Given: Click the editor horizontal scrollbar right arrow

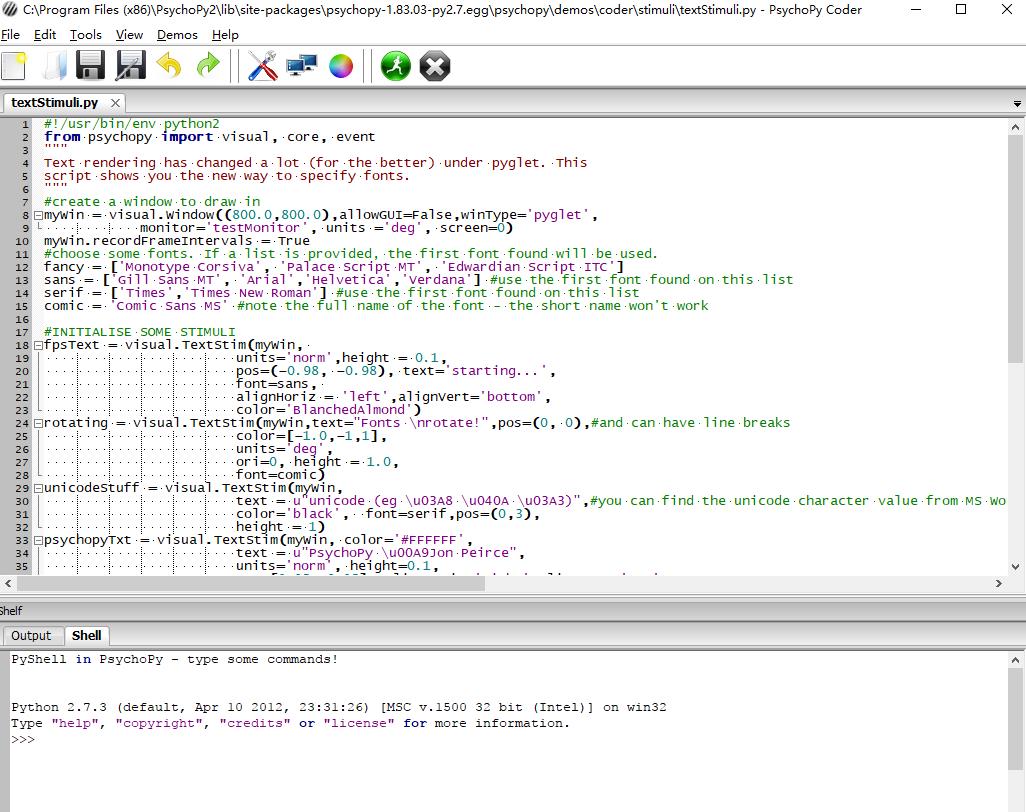Looking at the screenshot, I should pos(999,583).
